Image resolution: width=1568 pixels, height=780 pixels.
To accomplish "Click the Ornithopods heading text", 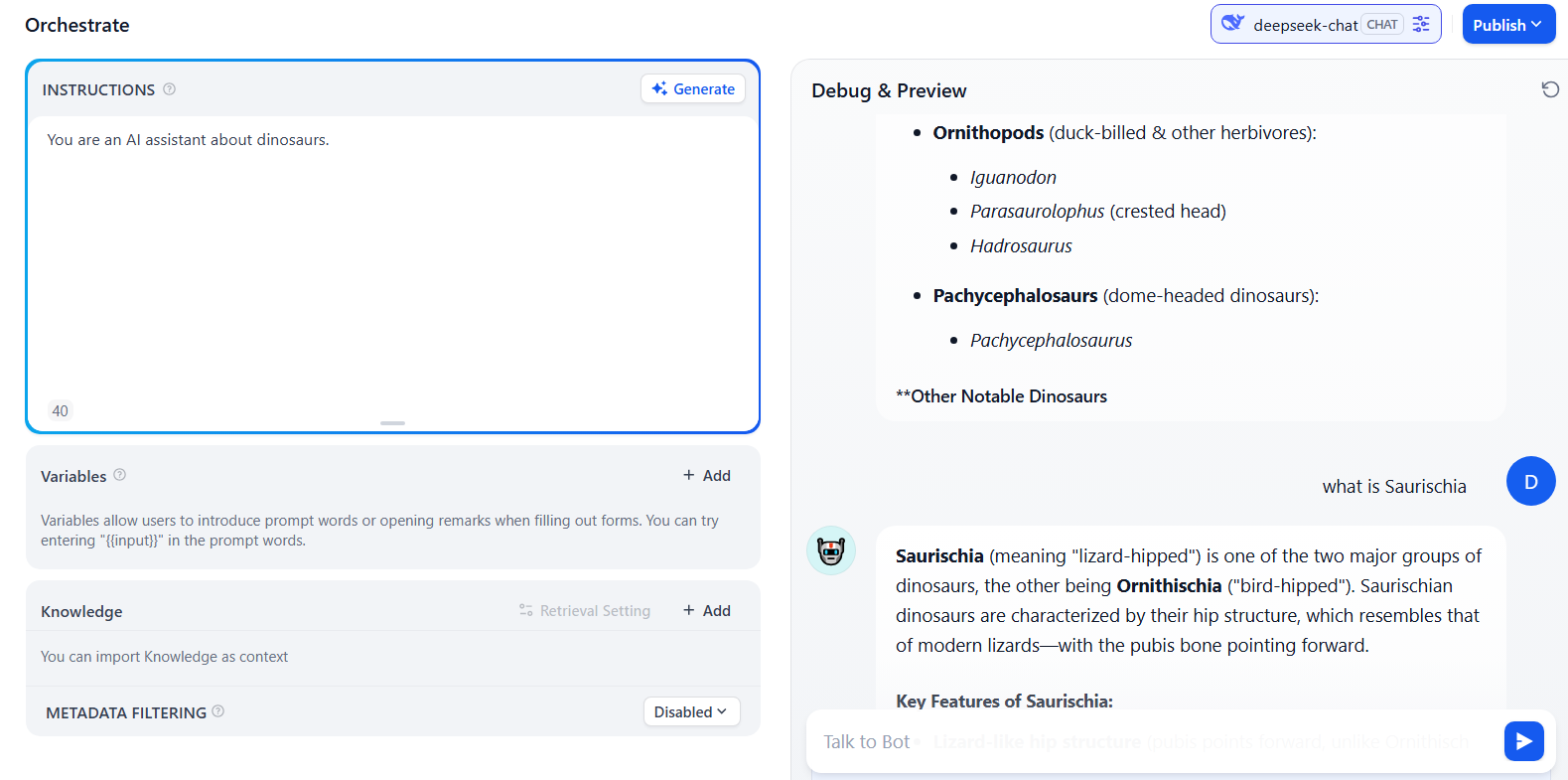I will [988, 132].
